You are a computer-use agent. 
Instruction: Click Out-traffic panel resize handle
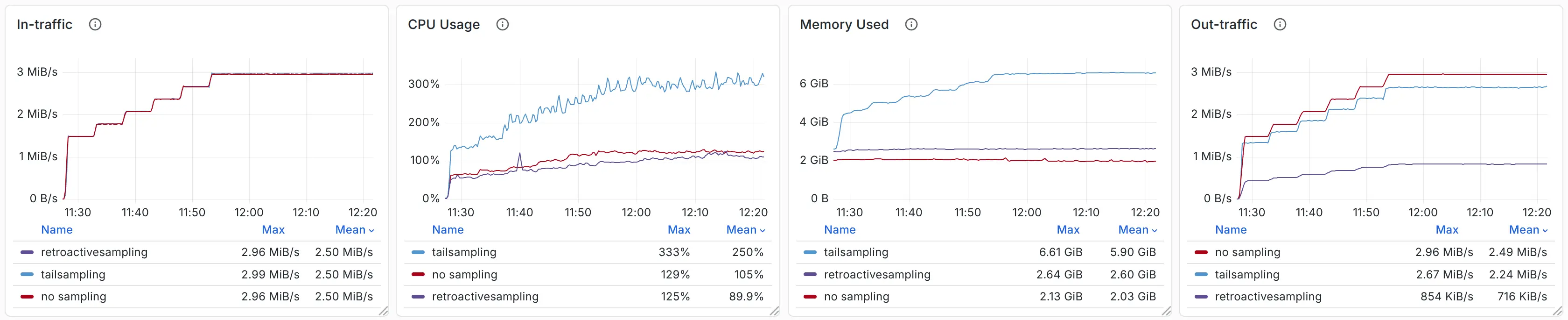pos(1557,311)
